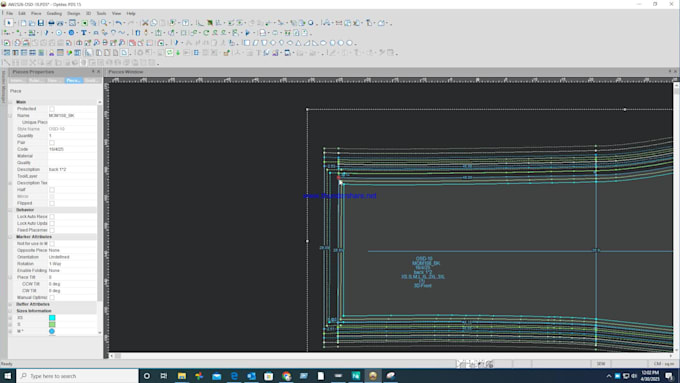Viewport: 680px width, 383px height.
Task: Toggle the Lock Auto Rese checkbox
Action: (x=52, y=216)
